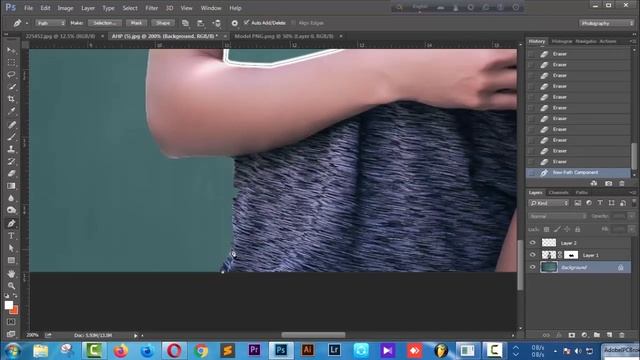
Task: Click the Shape button
Action: (163, 23)
